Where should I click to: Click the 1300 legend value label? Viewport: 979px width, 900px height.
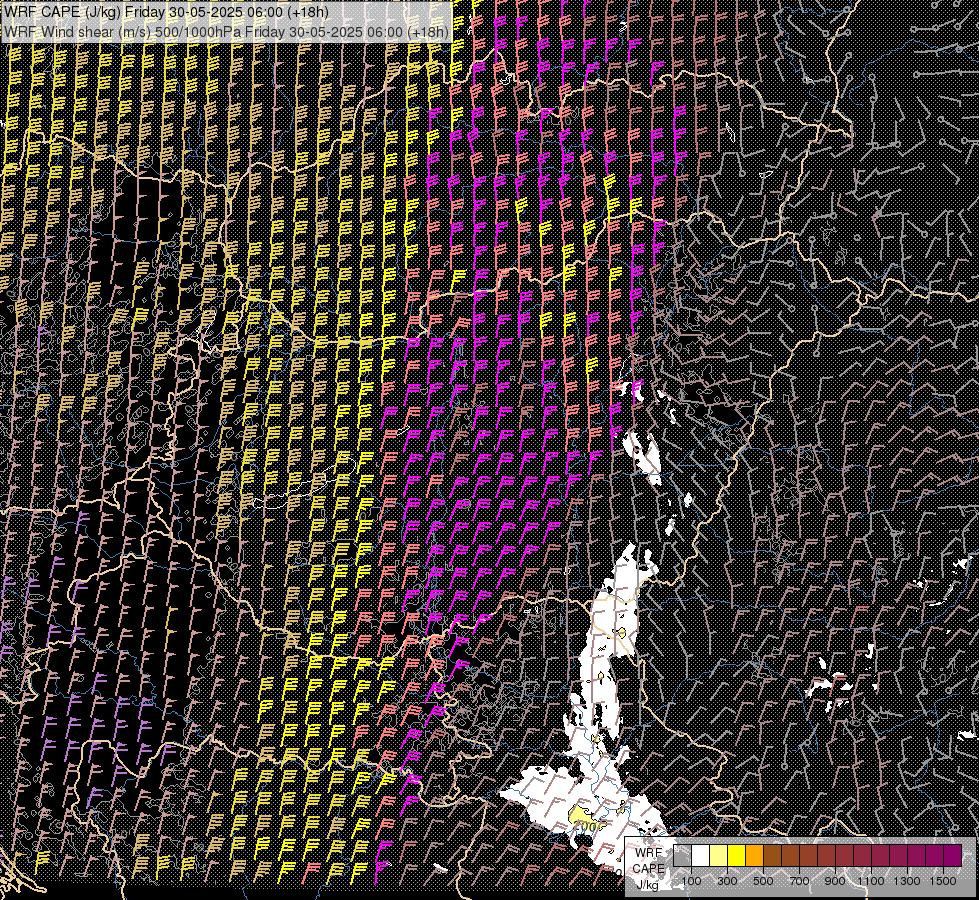[907, 881]
